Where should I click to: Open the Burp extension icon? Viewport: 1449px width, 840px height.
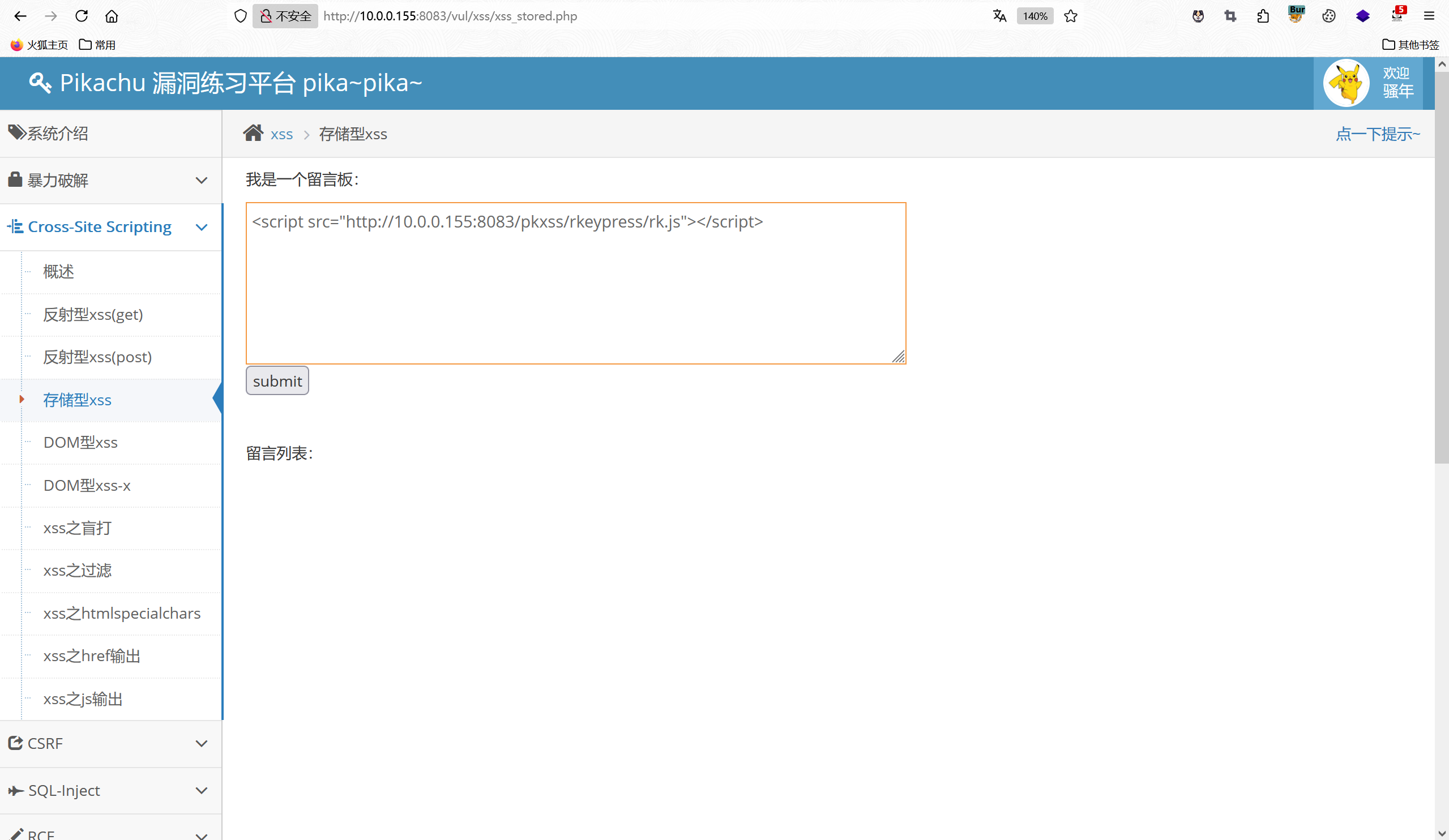tap(1296, 15)
